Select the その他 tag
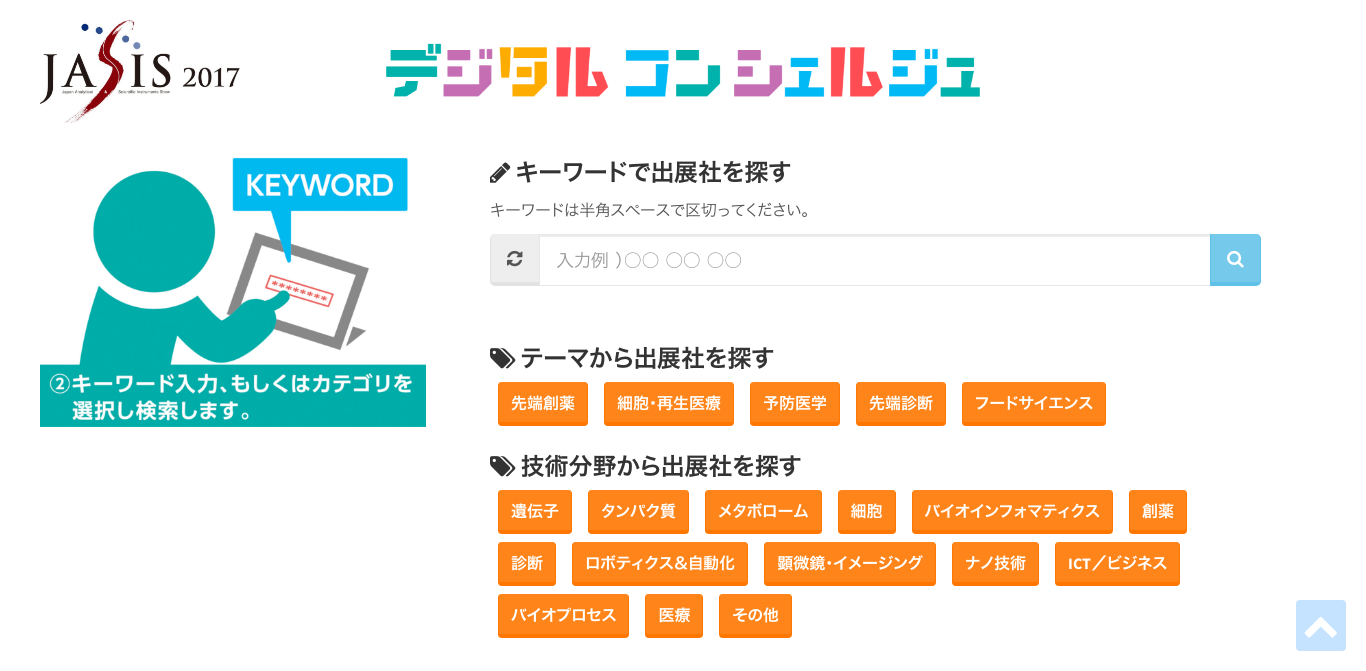This screenshot has width=1366, height=671. [x=755, y=616]
